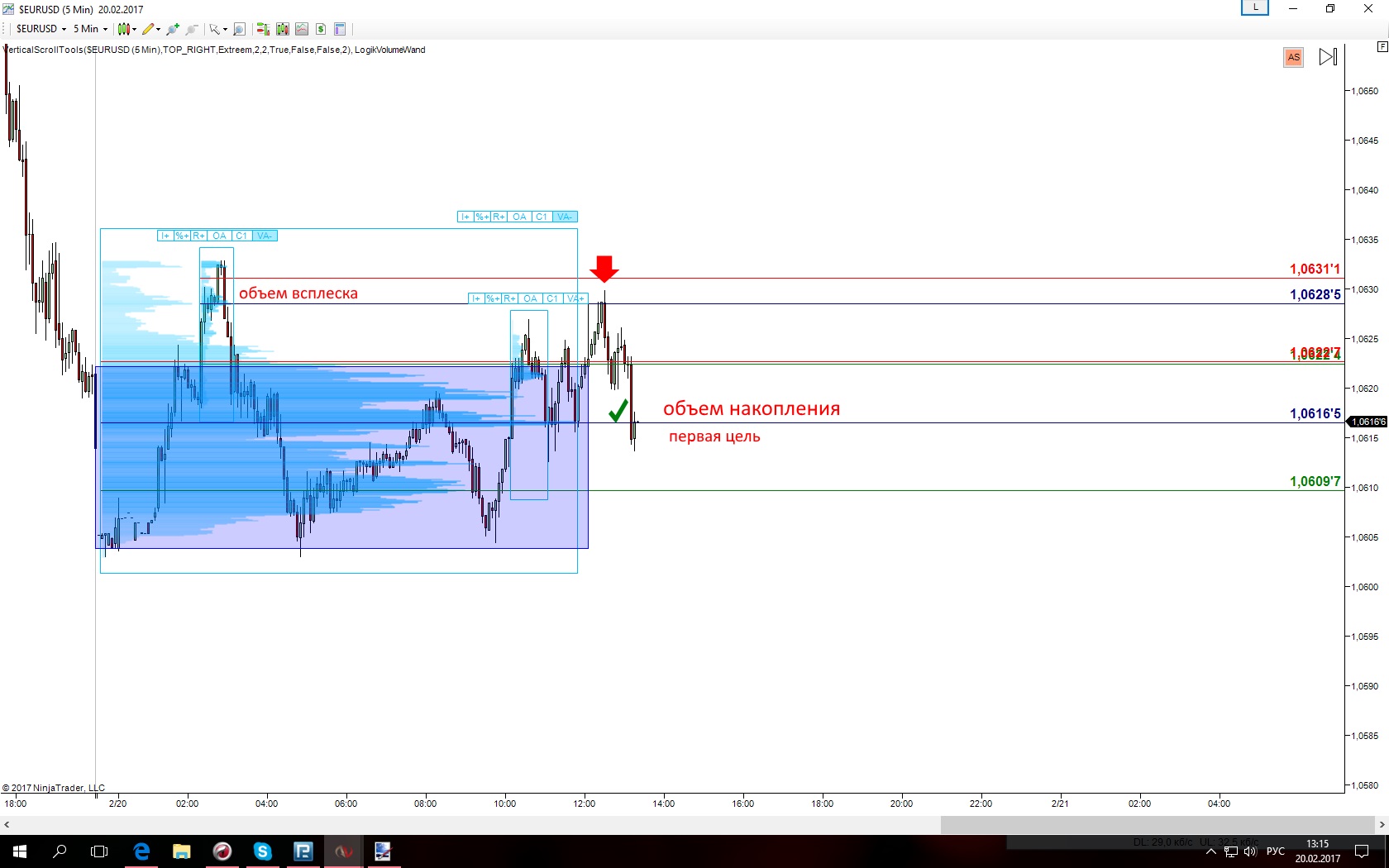Open the Windows Start menu
The width and height of the screenshot is (1389, 868).
pyautogui.click(x=20, y=851)
